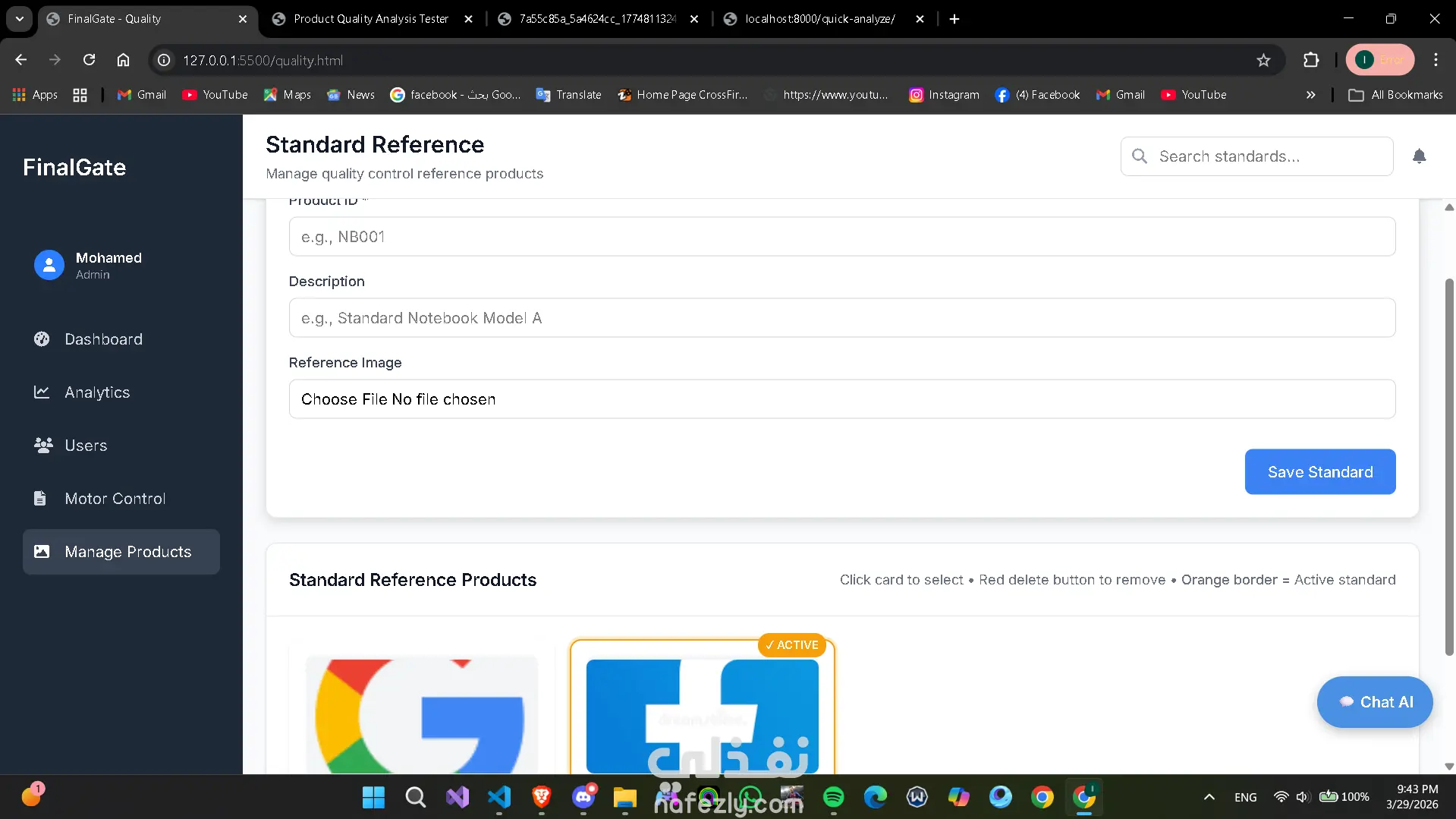Switch to the 7a55c85a_5a4624cc browser tab
1456x819 pixels.
pos(598,19)
